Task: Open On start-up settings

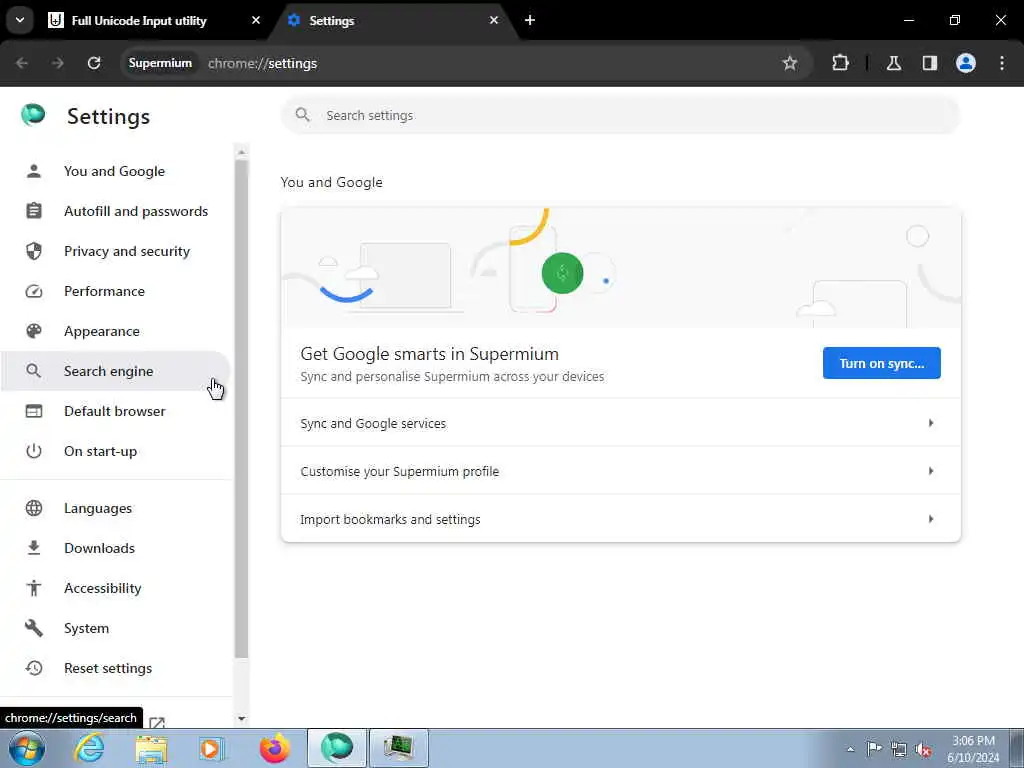Action: 115,451
